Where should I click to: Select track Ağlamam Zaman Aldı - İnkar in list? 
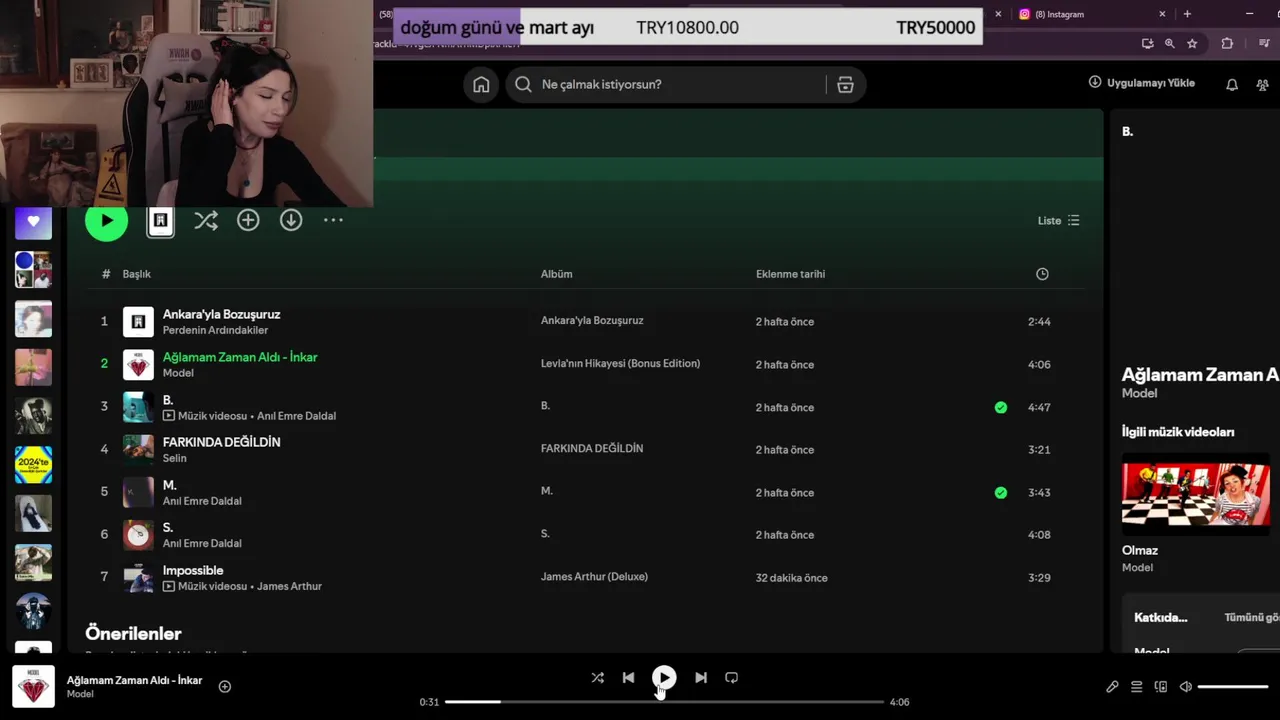[240, 357]
